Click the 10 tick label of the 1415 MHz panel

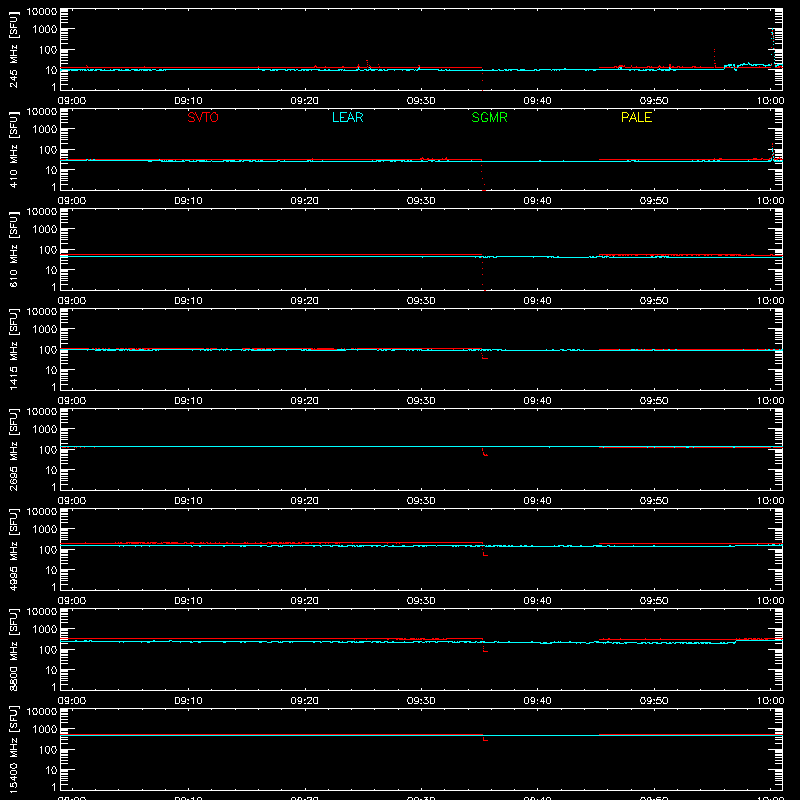pos(51,370)
